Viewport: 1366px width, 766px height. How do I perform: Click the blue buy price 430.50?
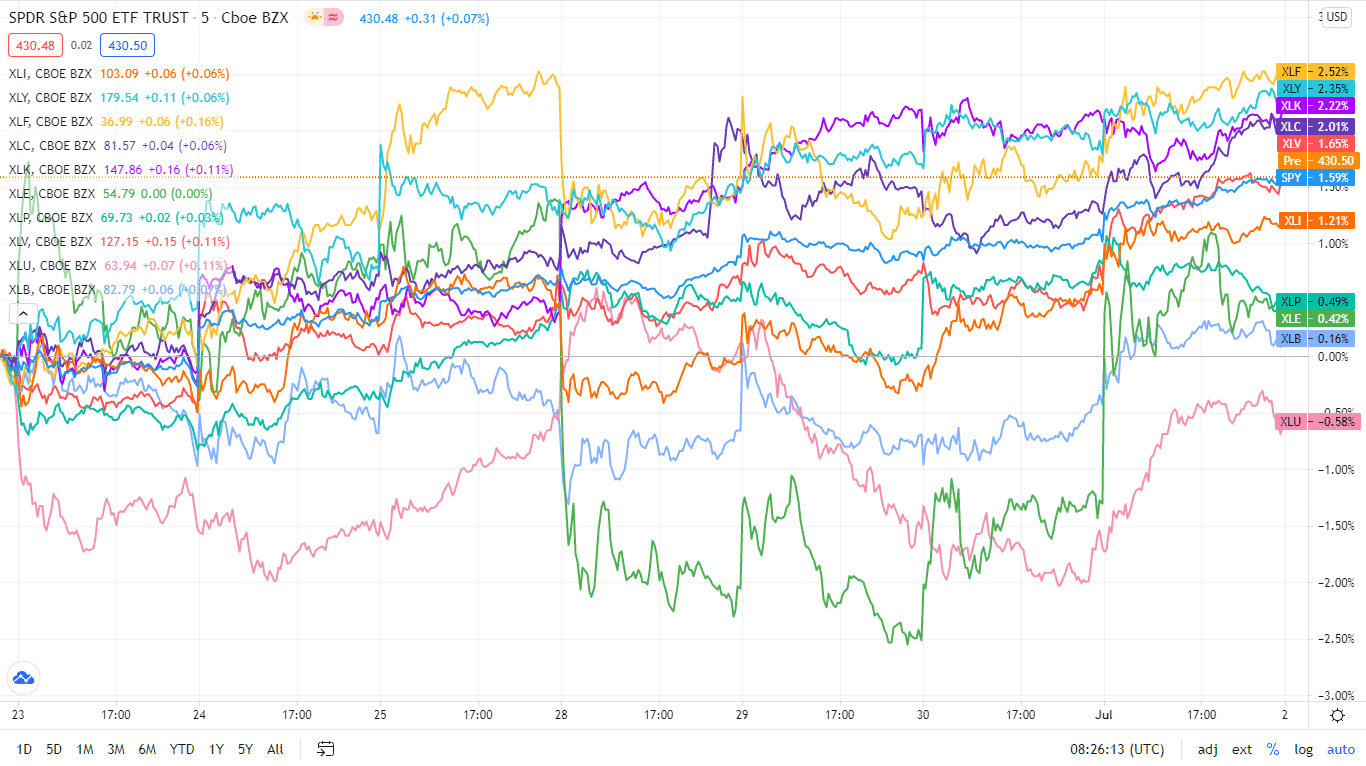coord(126,45)
